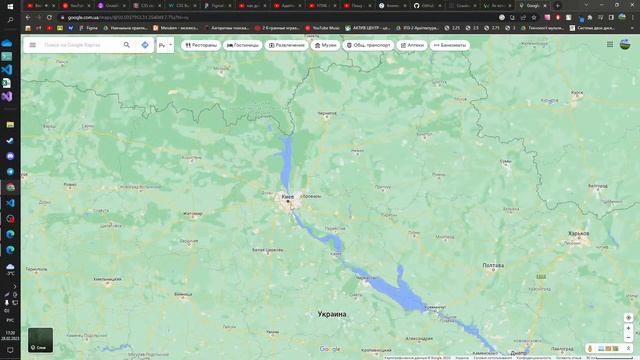The width and height of the screenshot is (640, 360).
Task: Open the Figma bookmark
Action: point(89,28)
